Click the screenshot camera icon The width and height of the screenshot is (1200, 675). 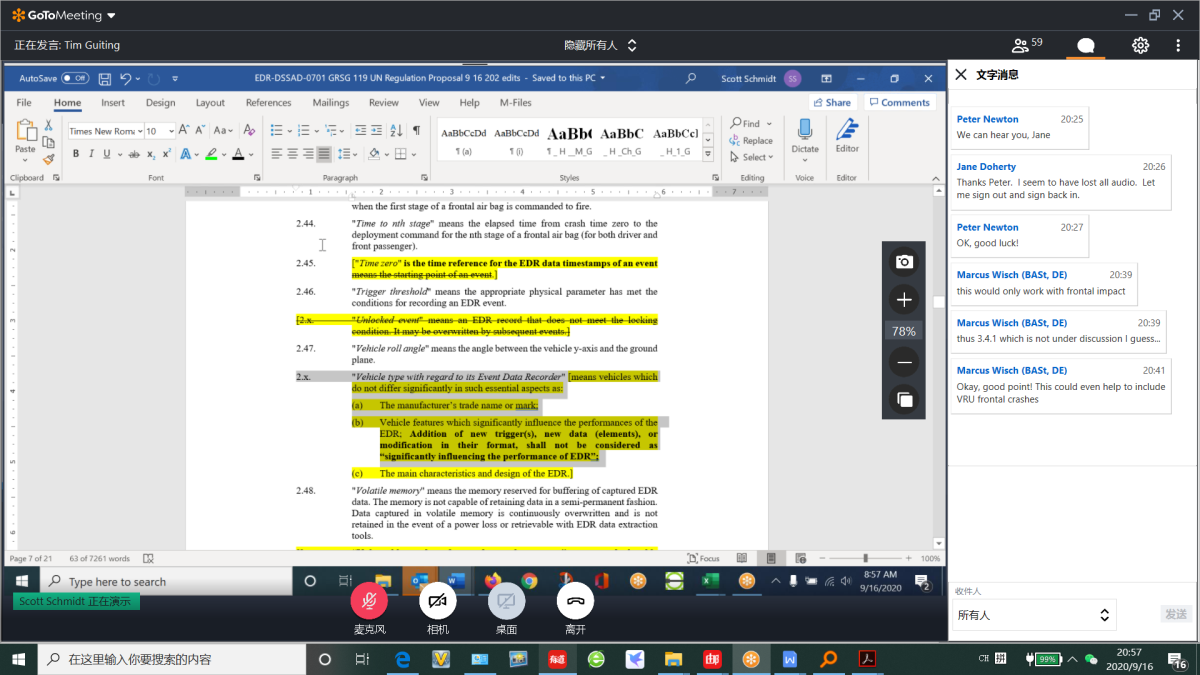[904, 262]
